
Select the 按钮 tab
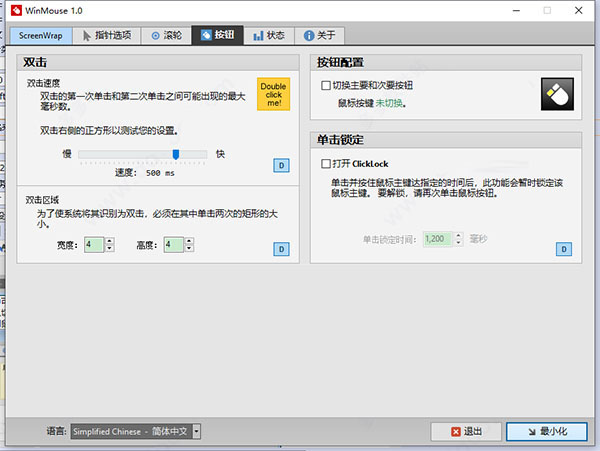(x=217, y=35)
